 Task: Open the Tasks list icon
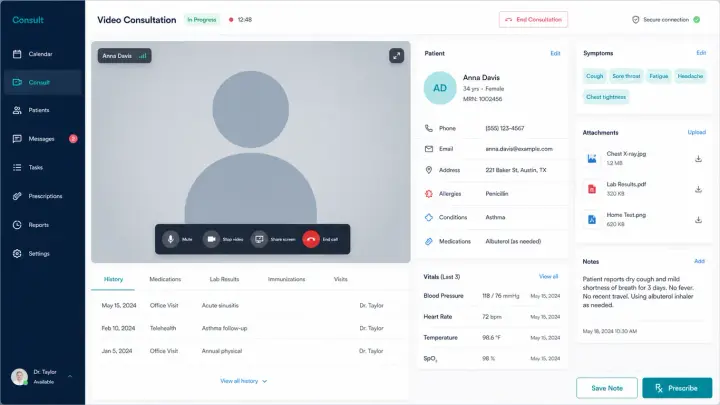[17, 168]
